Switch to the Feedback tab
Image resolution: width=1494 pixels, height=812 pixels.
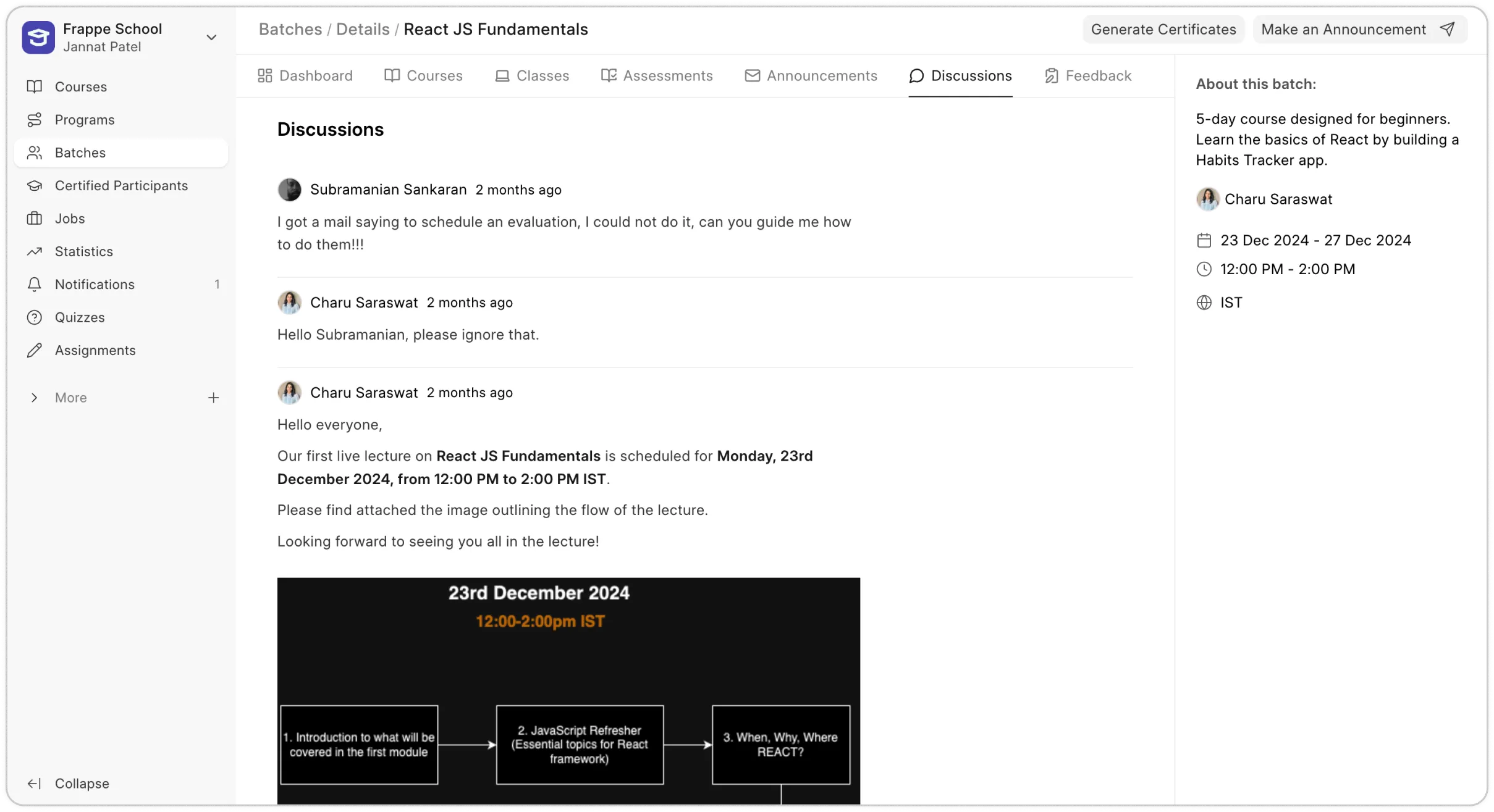click(1088, 75)
